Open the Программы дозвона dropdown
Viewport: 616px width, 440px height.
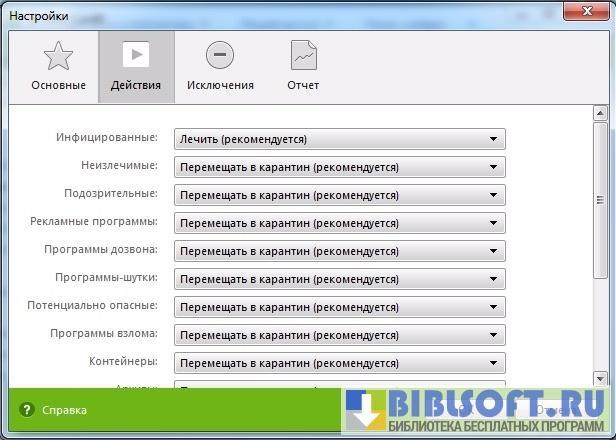click(x=340, y=251)
